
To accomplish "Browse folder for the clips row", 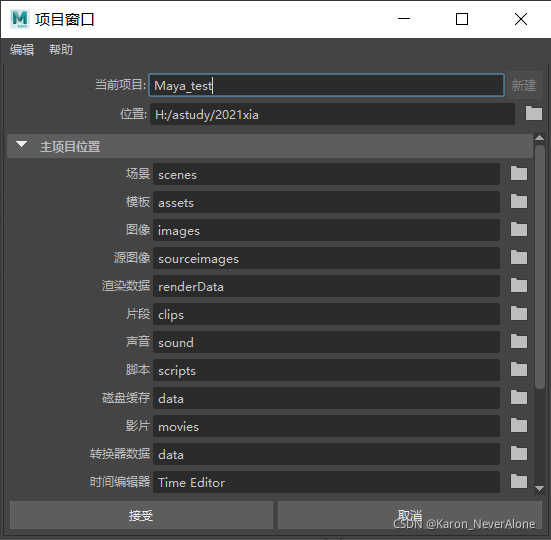I will [519, 314].
